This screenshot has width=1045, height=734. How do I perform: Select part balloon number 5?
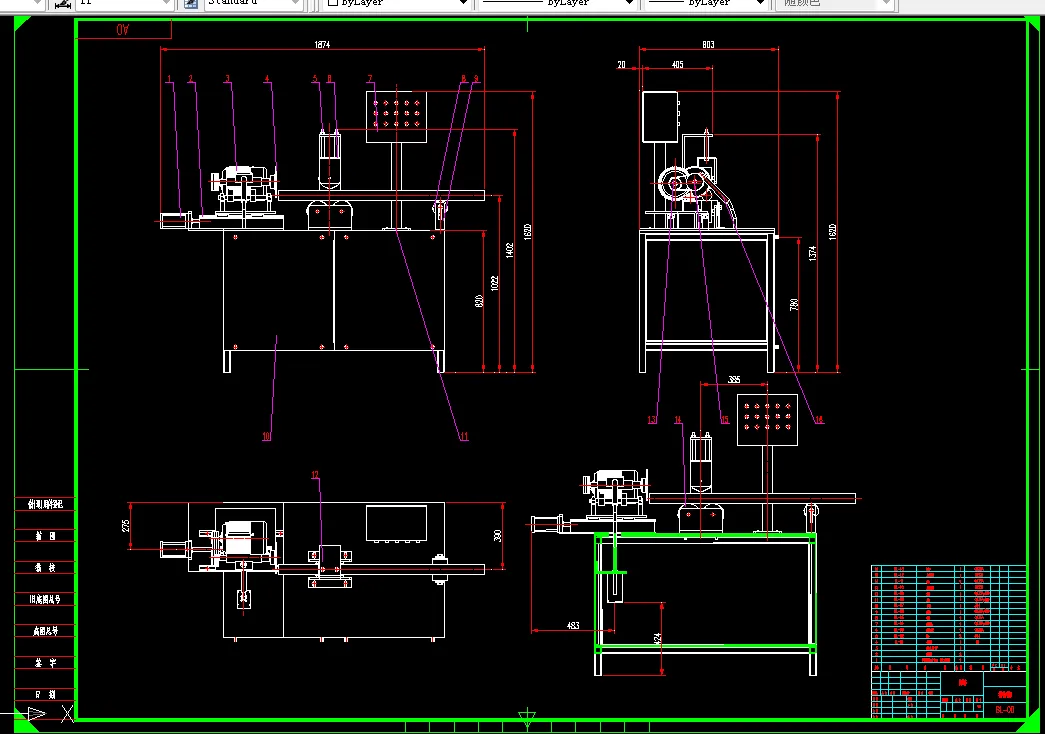coord(315,79)
